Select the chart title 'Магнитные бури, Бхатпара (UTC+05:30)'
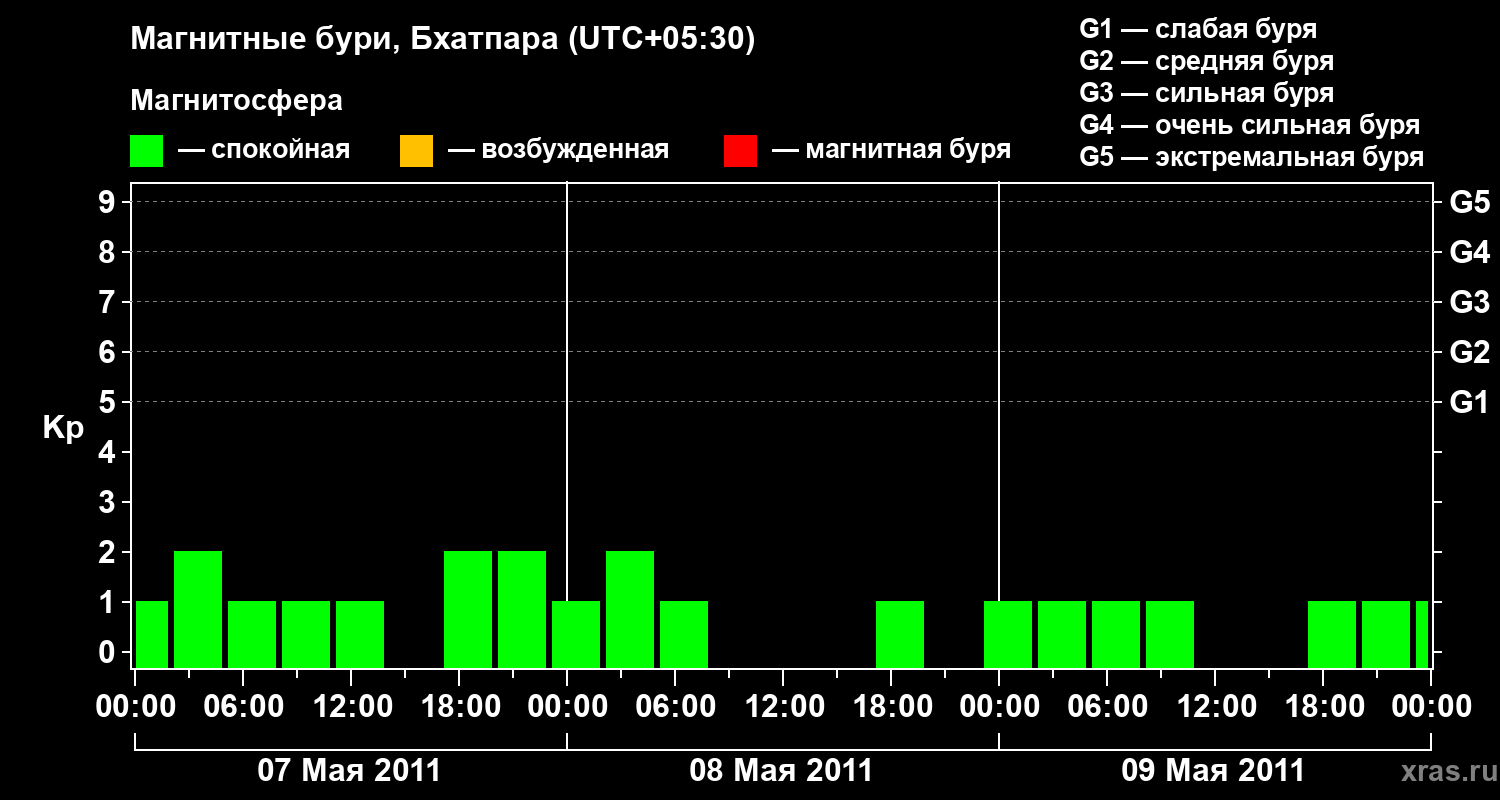This screenshot has height=800, width=1500. [443, 40]
